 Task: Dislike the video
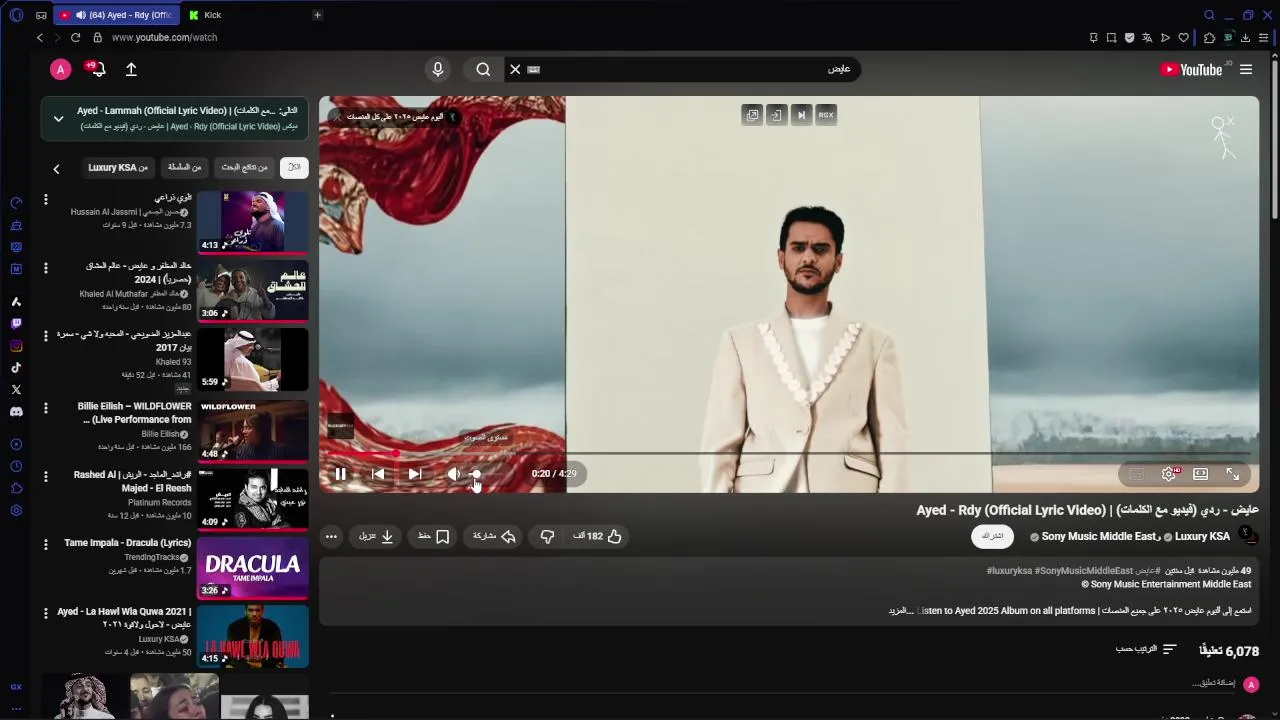click(547, 536)
